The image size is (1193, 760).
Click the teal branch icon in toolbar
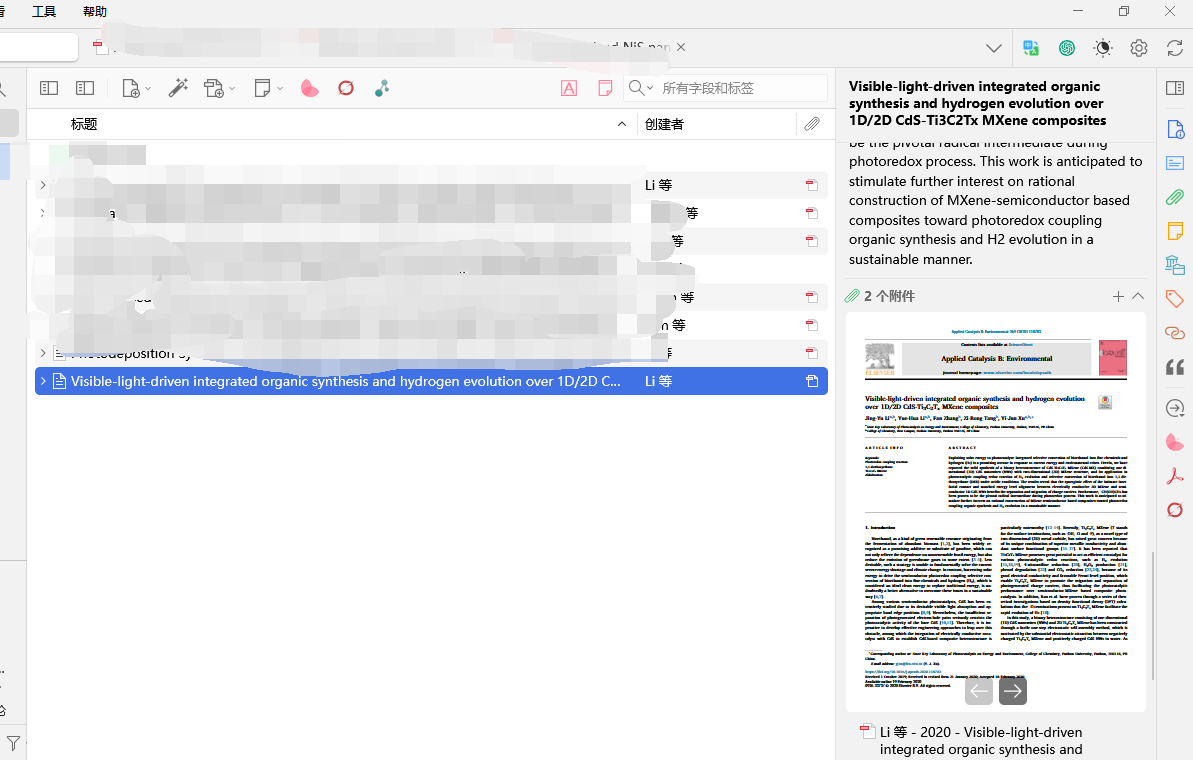point(382,88)
